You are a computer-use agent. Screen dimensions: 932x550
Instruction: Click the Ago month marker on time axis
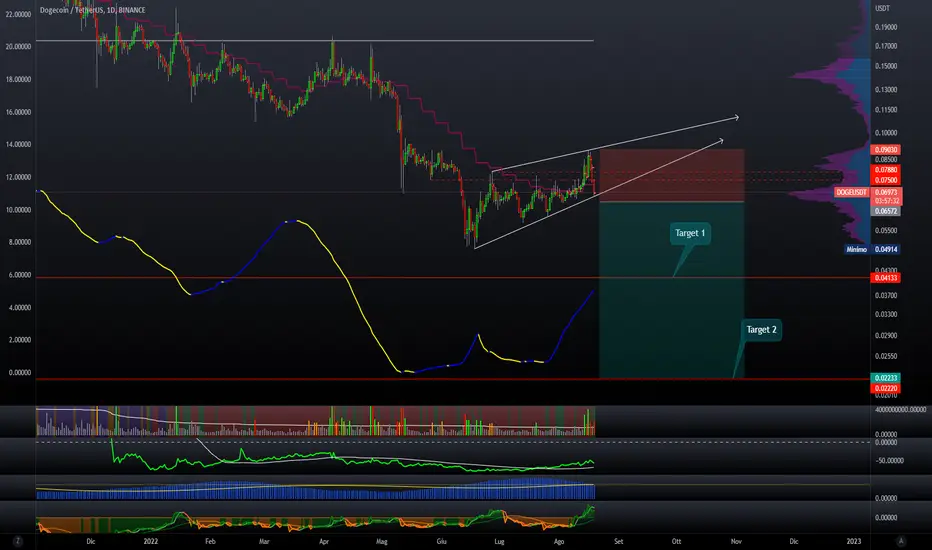tap(559, 541)
